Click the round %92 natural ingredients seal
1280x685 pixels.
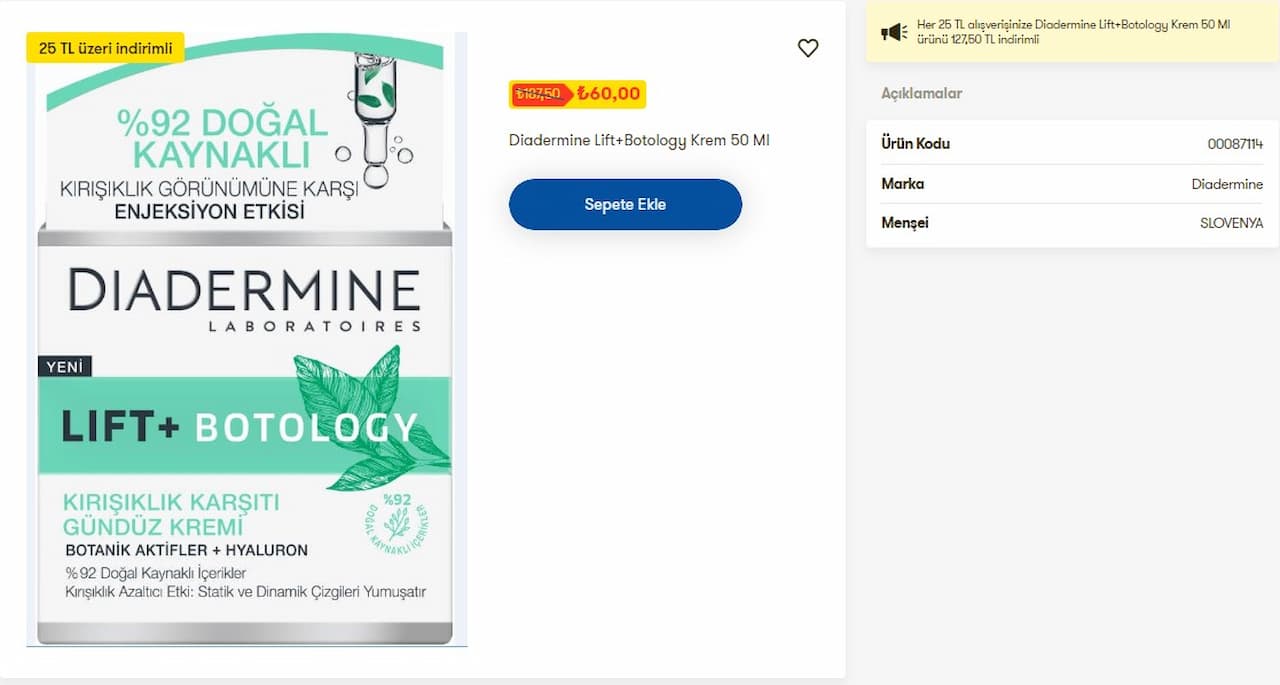[397, 522]
